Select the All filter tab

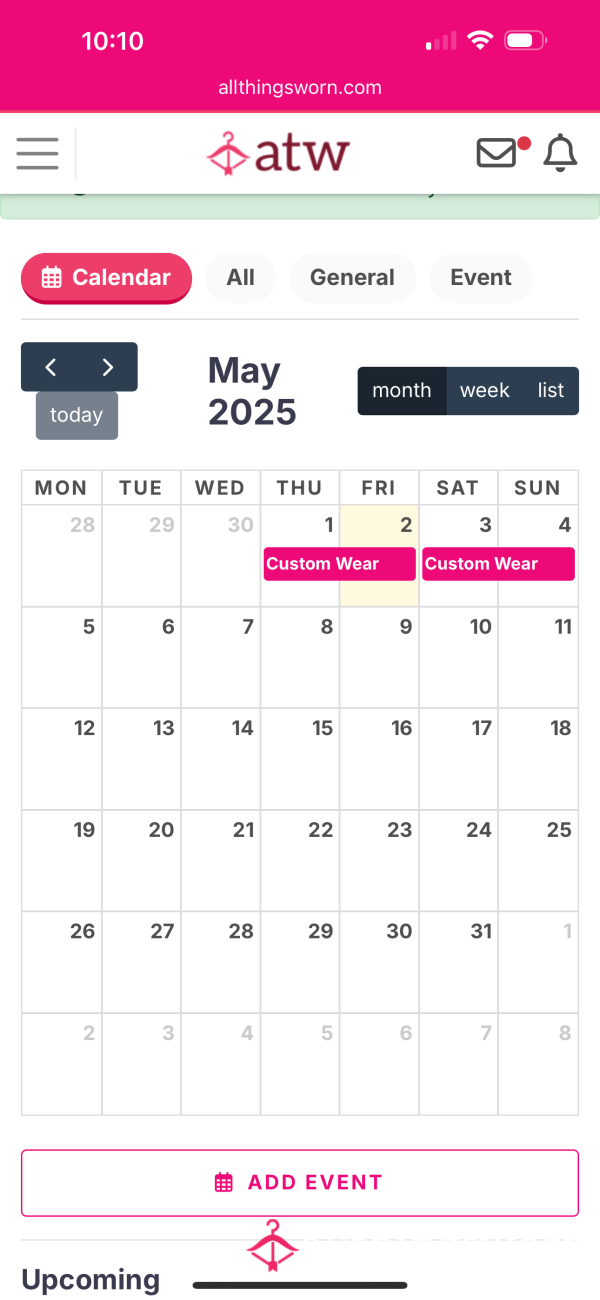pyautogui.click(x=240, y=278)
